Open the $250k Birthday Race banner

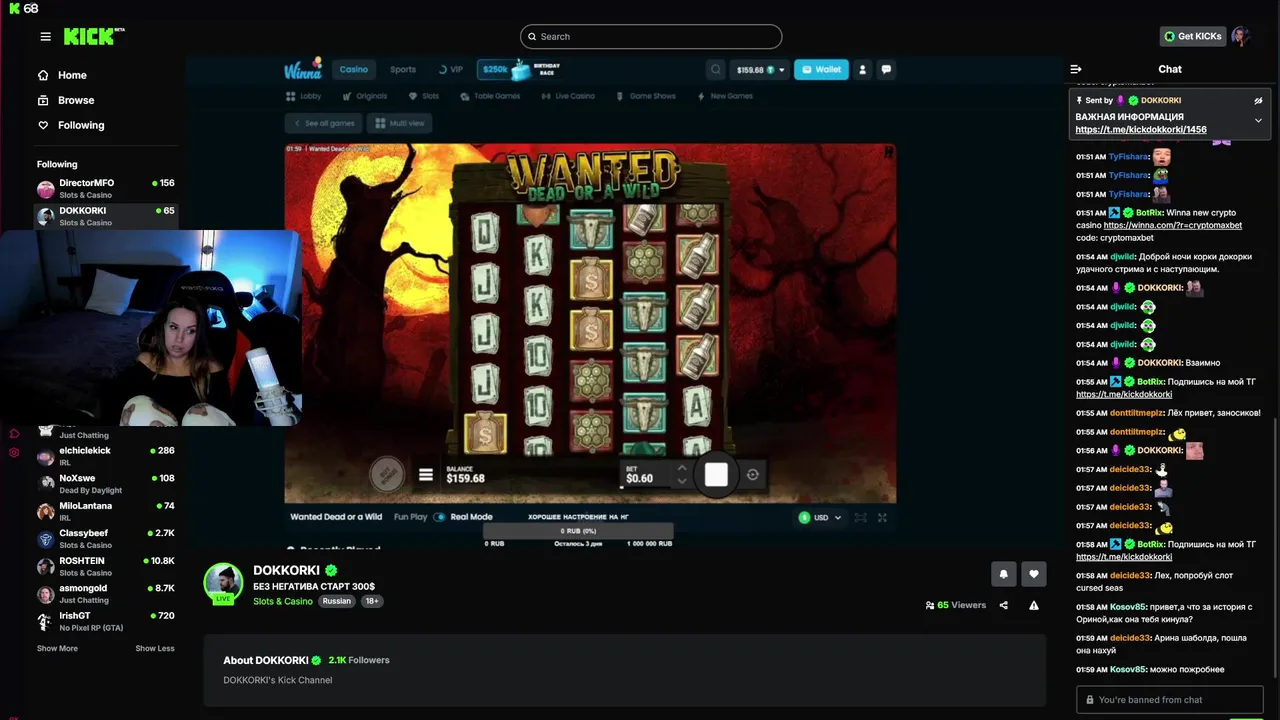click(x=520, y=69)
